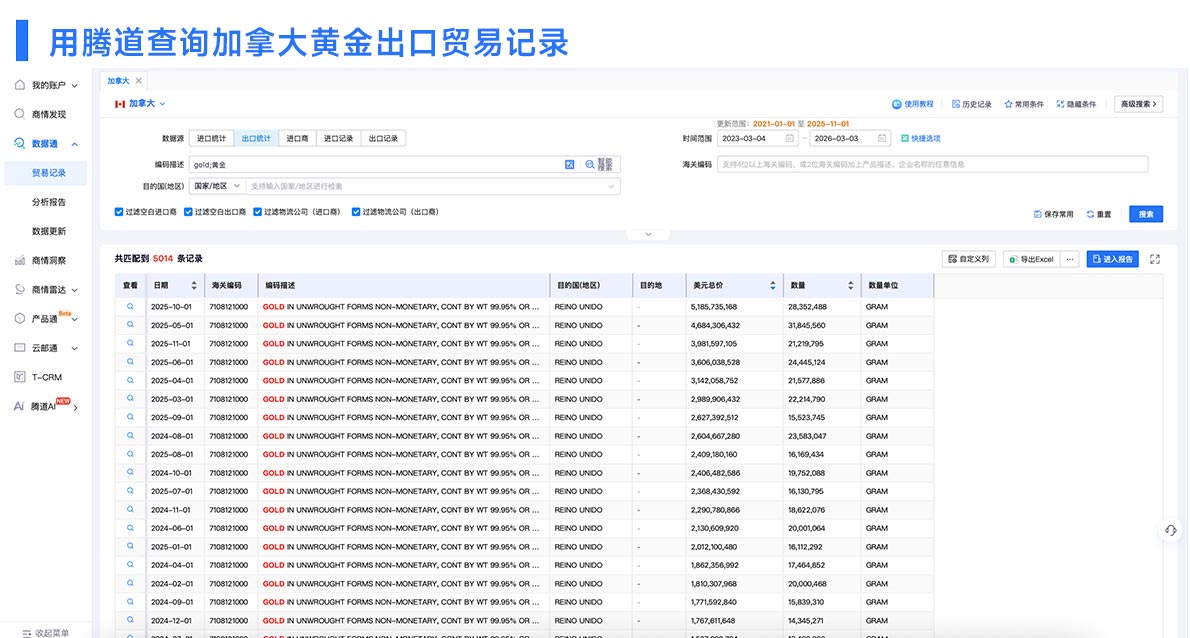Open the 国家/地区 destination dropdown

[x=215, y=185]
